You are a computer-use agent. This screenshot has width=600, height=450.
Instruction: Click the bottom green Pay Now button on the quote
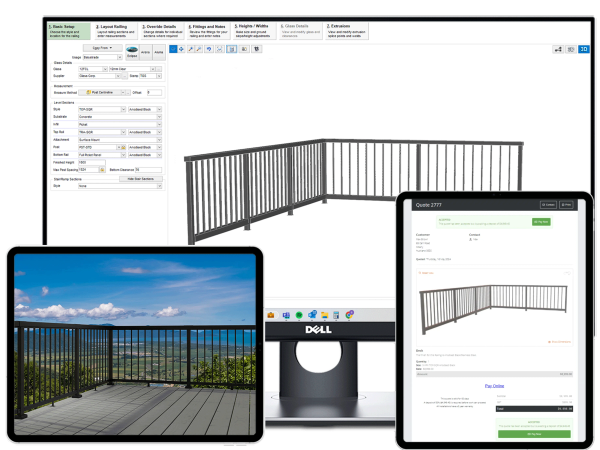pyautogui.click(x=534, y=434)
